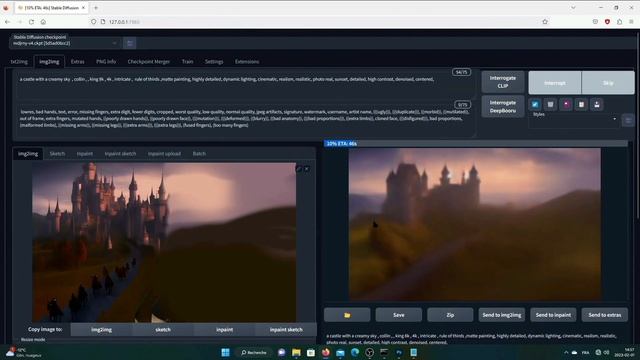Switch to the Inpaint upload sub-tab
The width and height of the screenshot is (640, 360).
pyautogui.click(x=164, y=153)
